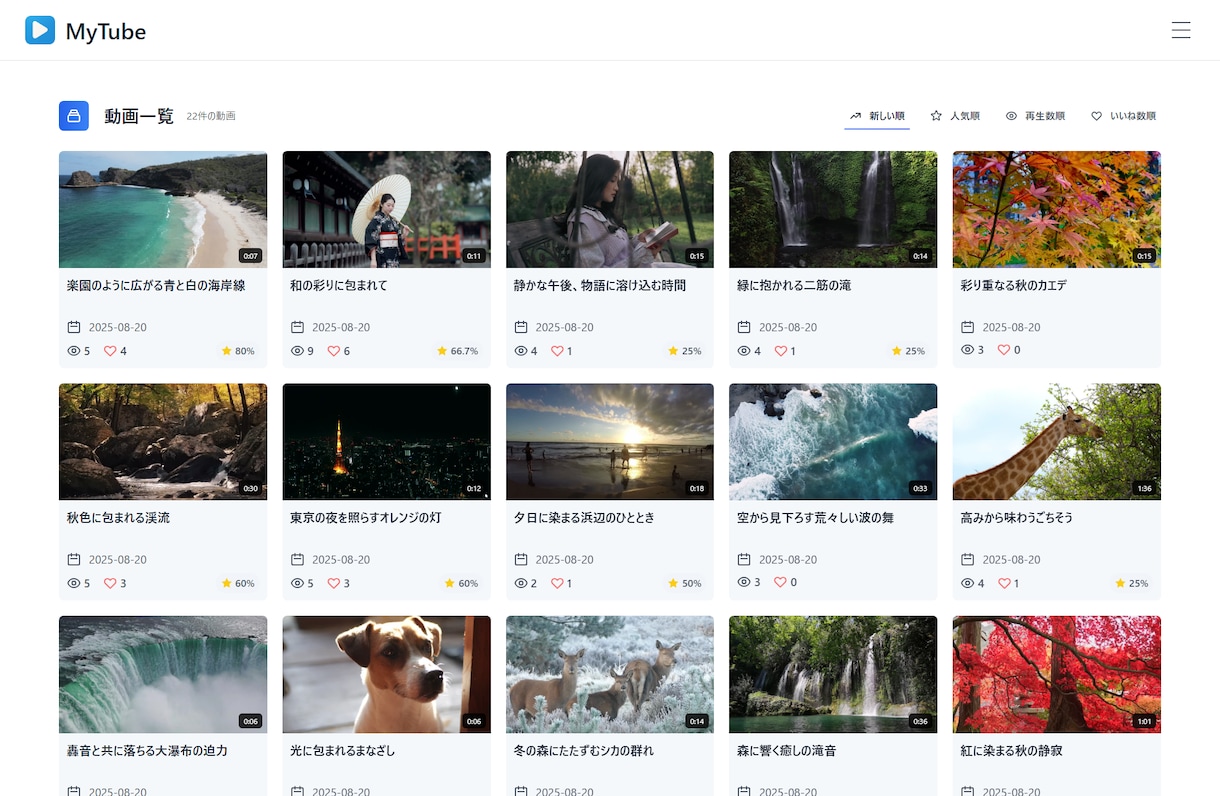The height and width of the screenshot is (796, 1220).
Task: Sort videos by 人気順
Action: pos(955,116)
